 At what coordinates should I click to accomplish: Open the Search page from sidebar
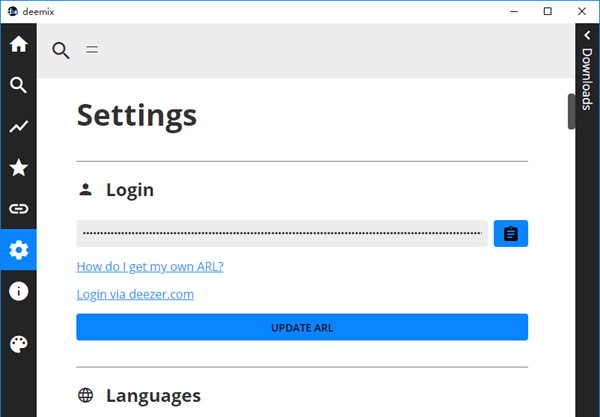(x=18, y=85)
